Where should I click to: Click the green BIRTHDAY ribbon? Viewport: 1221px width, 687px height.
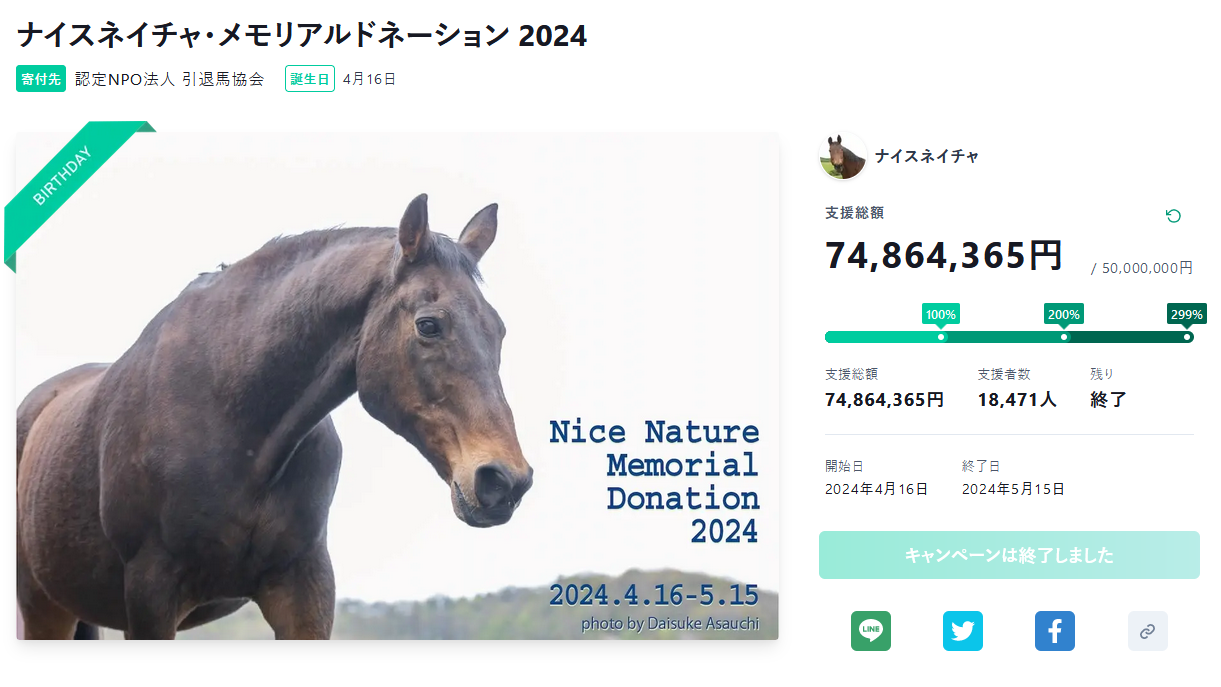tap(66, 180)
